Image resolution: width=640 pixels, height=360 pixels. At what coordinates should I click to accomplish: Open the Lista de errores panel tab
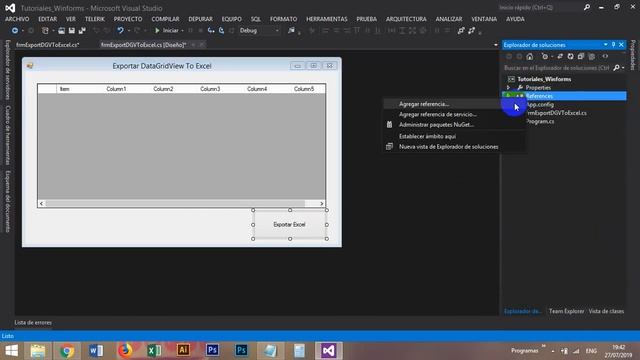[x=33, y=322]
